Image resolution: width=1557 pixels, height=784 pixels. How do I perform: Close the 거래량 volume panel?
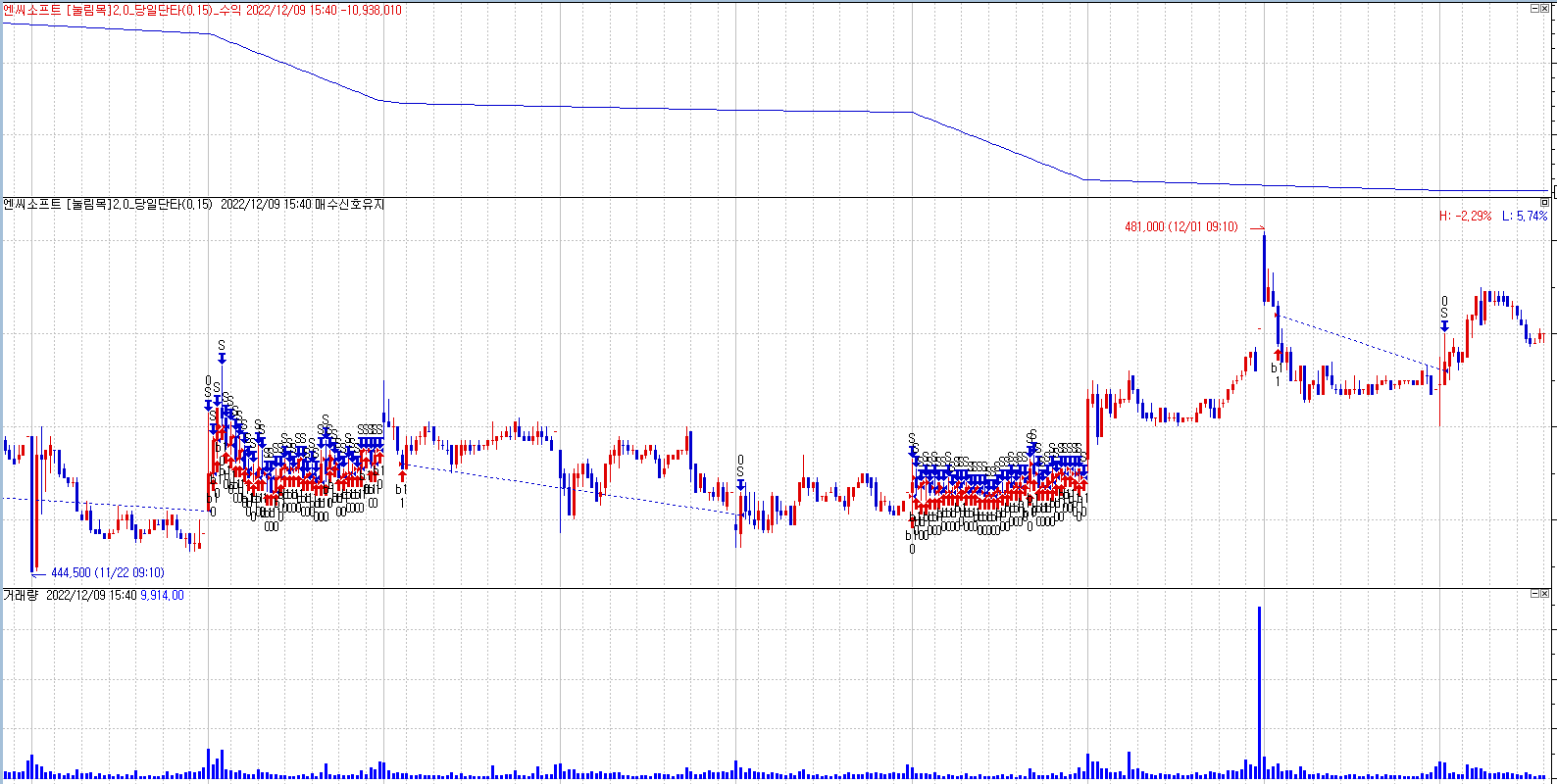click(x=1546, y=594)
